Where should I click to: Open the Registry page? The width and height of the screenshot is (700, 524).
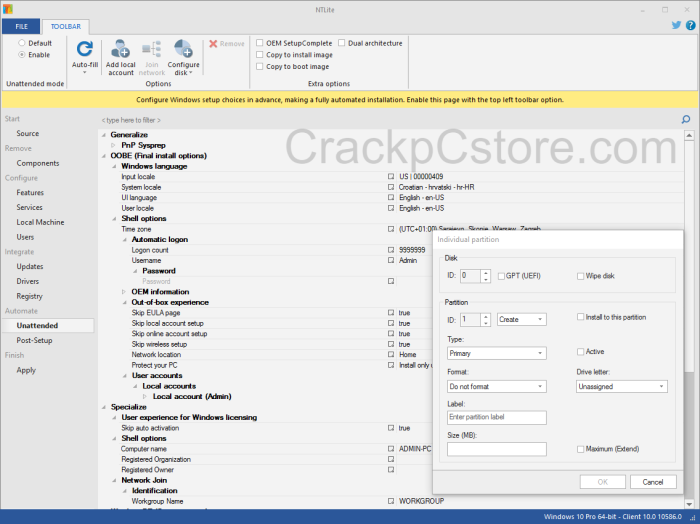tap(29, 296)
